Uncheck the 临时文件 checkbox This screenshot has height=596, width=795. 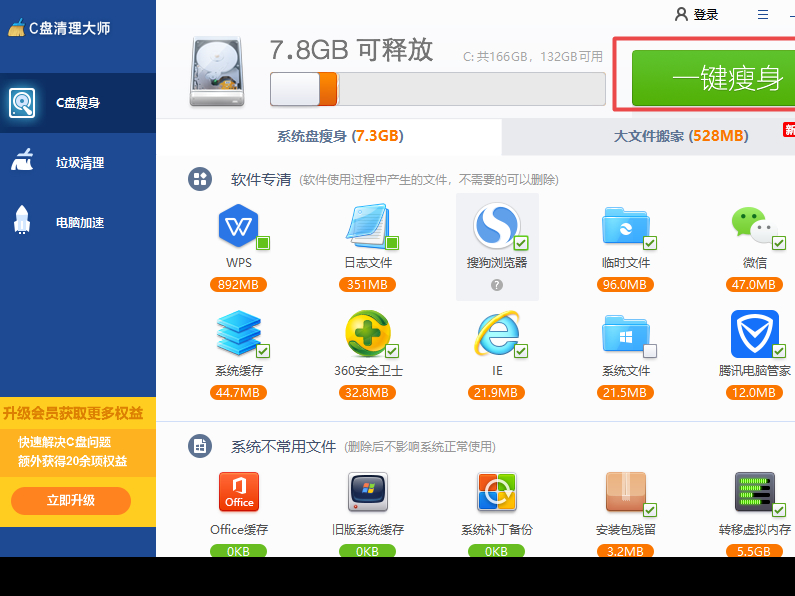tap(650, 243)
